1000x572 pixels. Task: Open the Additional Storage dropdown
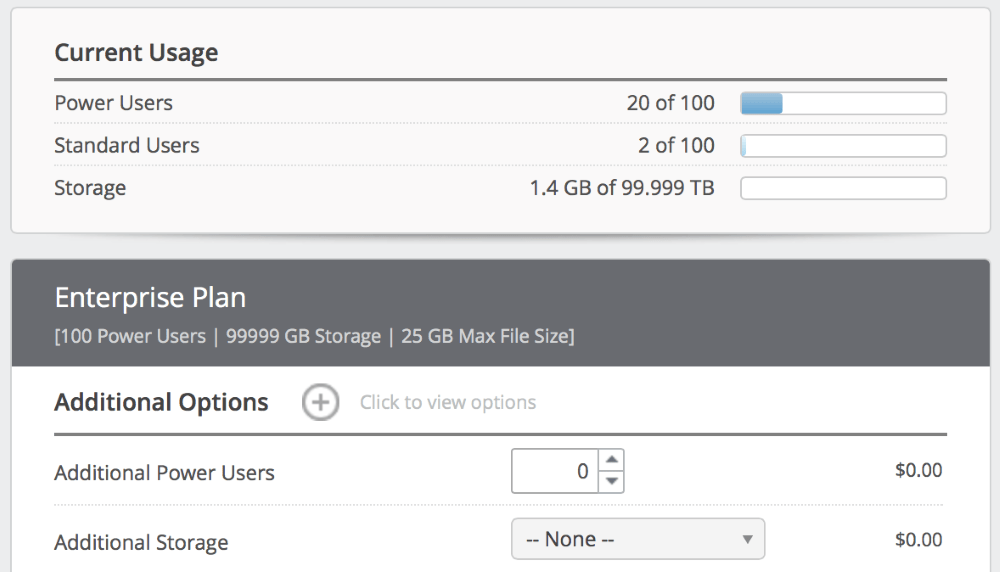point(637,539)
